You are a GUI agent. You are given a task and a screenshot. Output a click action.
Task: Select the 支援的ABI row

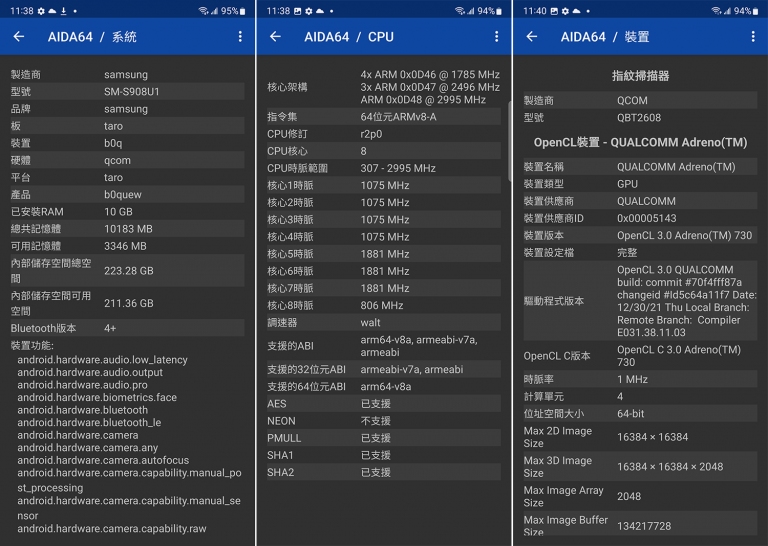(384, 346)
